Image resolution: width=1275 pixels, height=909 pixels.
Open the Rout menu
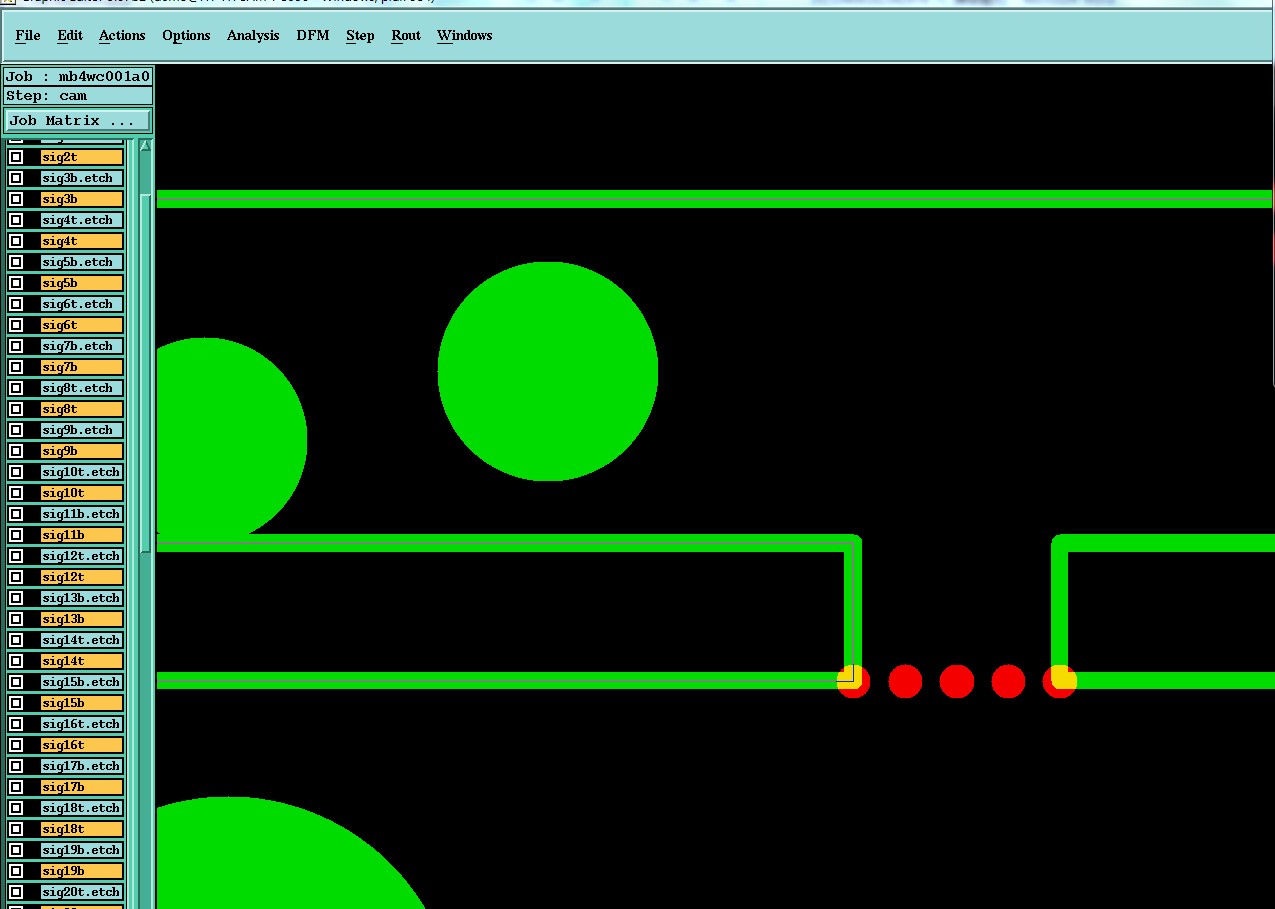pos(406,35)
